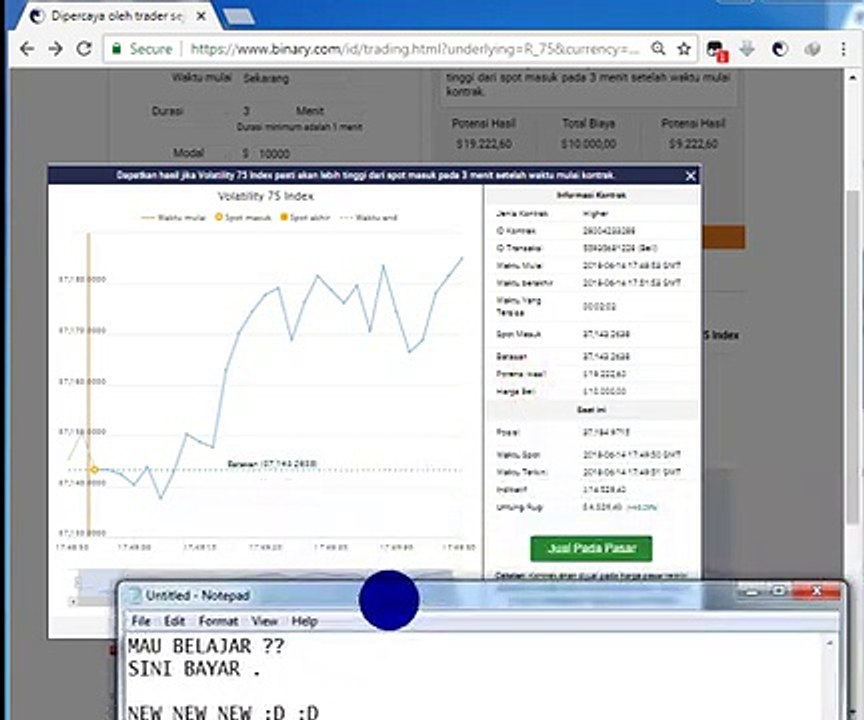Screen dimensions: 864x720
Task: Click the browser page vertical scrollbar
Action: tap(852, 358)
